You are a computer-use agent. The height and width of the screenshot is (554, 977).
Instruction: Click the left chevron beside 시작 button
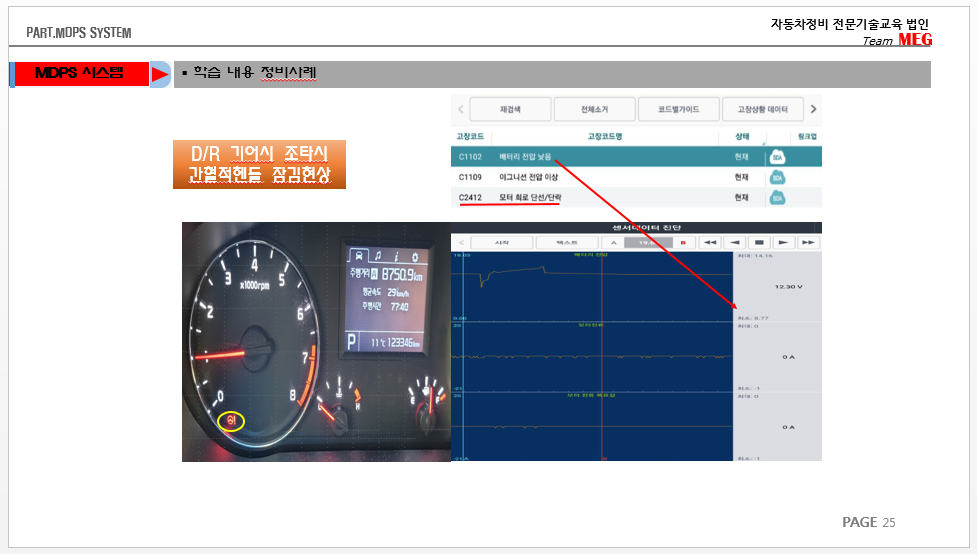click(x=460, y=242)
